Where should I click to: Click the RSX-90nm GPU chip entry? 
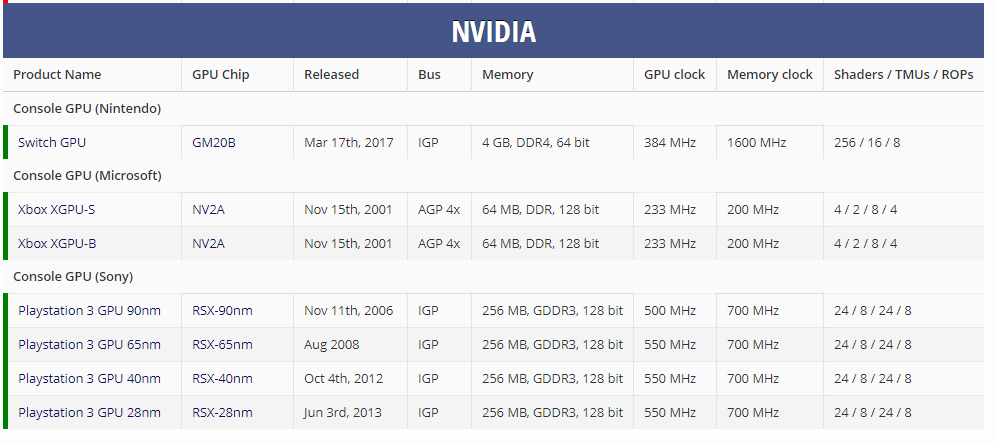(x=222, y=310)
